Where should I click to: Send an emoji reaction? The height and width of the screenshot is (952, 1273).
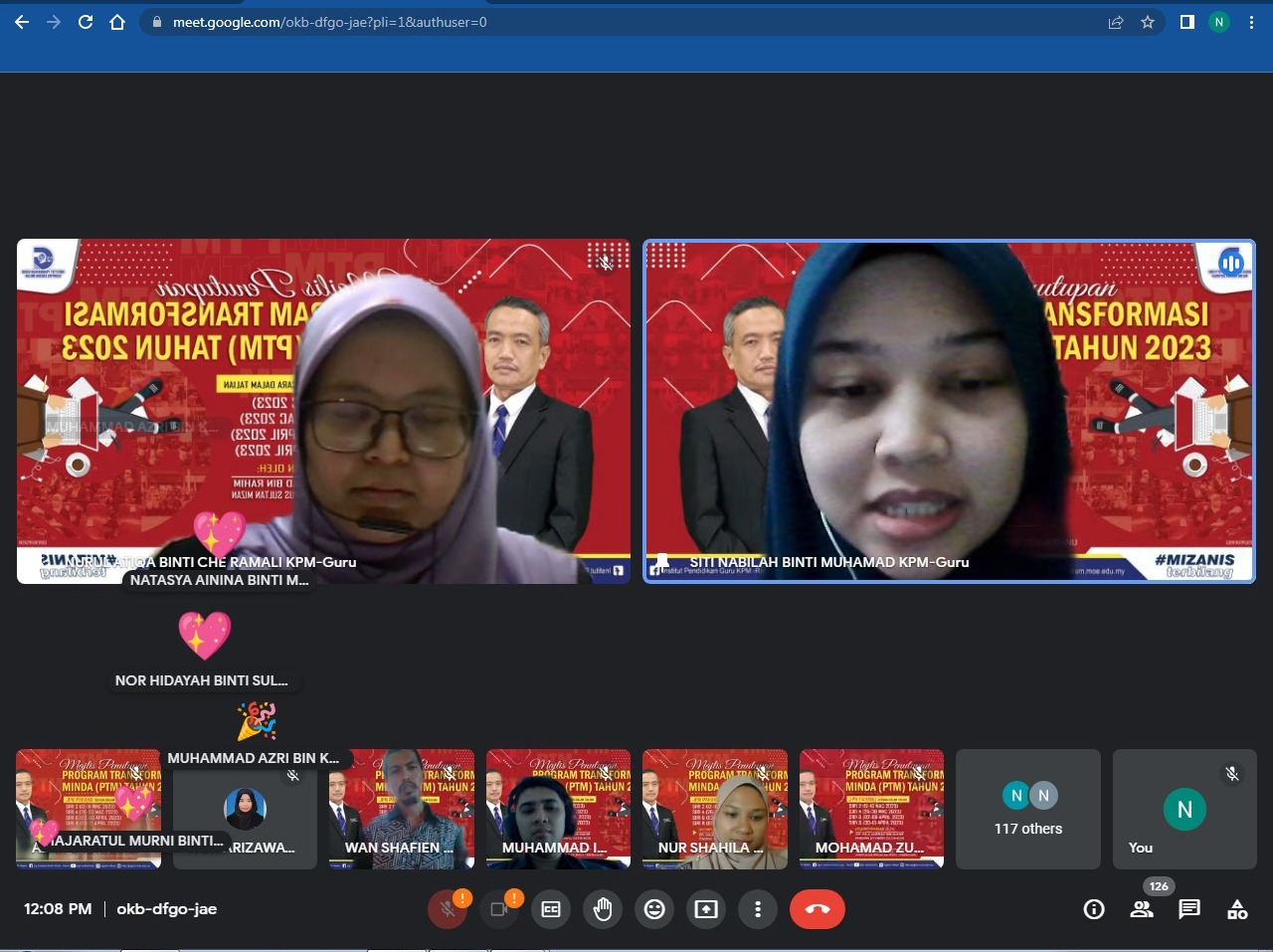click(654, 909)
